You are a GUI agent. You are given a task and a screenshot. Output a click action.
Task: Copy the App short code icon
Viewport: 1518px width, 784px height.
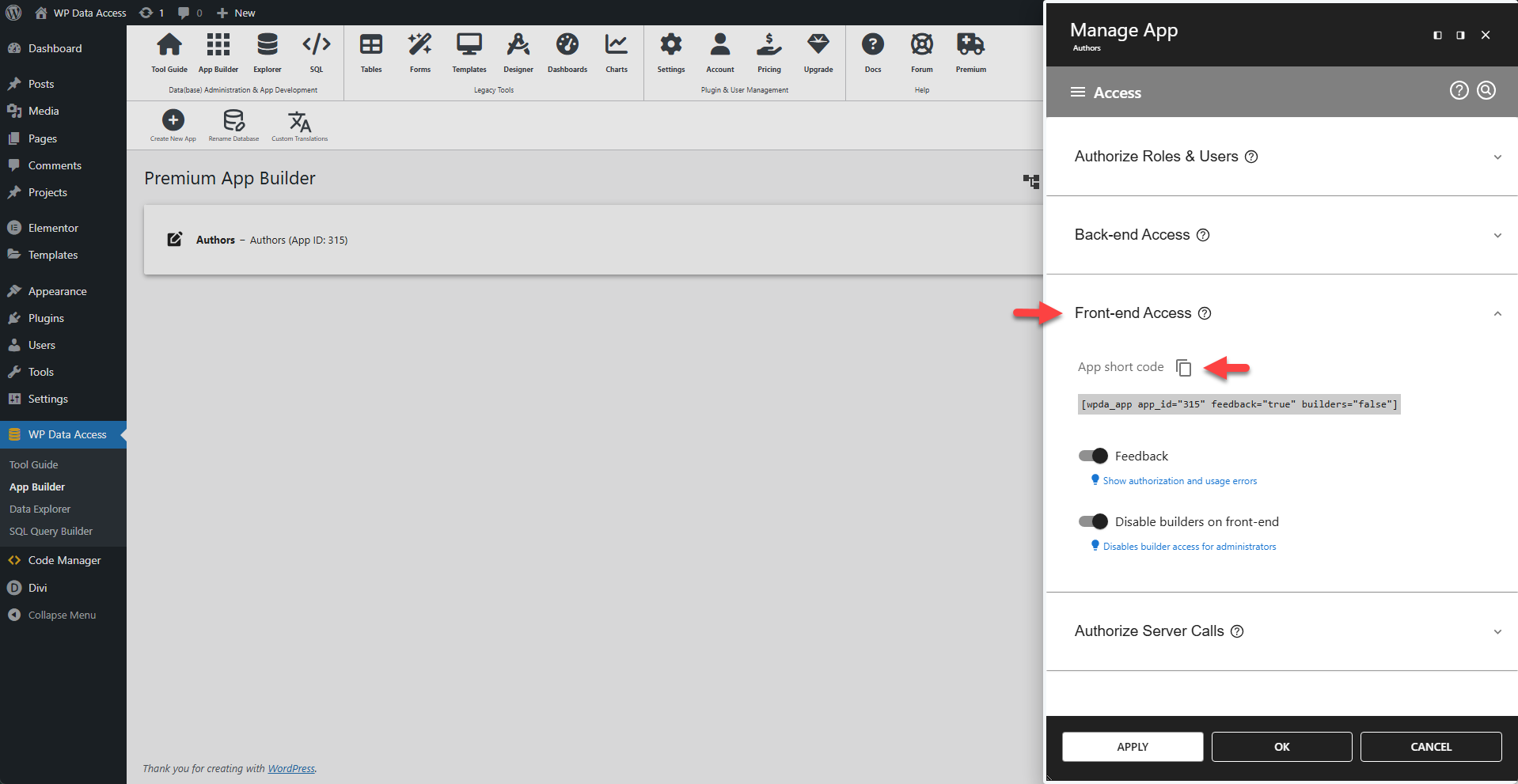pos(1183,368)
